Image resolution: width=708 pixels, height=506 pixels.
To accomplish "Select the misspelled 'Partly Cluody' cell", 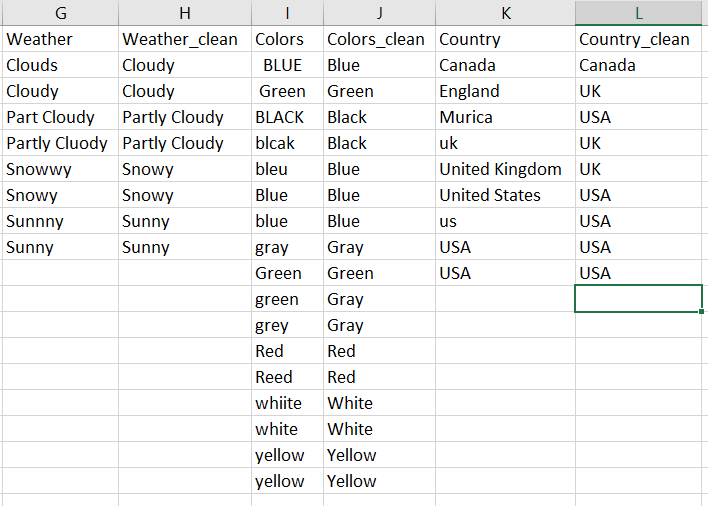I will click(56, 144).
